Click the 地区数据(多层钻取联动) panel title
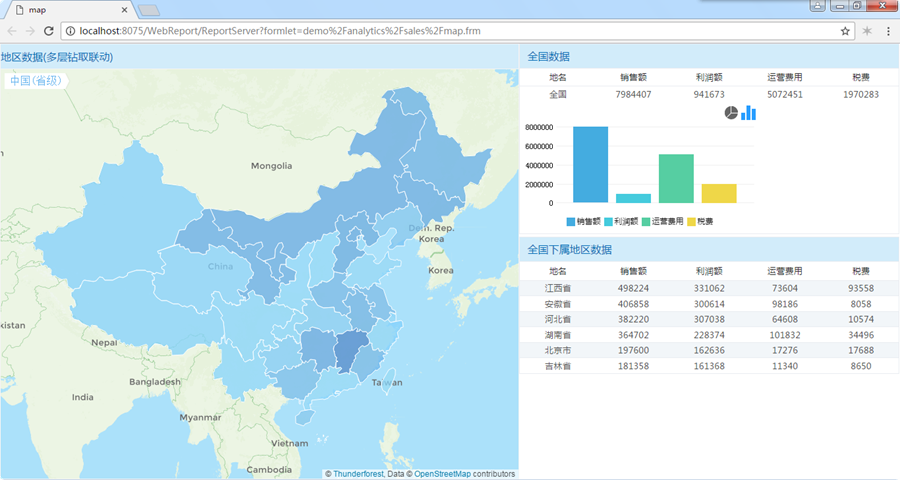The height and width of the screenshot is (480, 900). coord(57,57)
